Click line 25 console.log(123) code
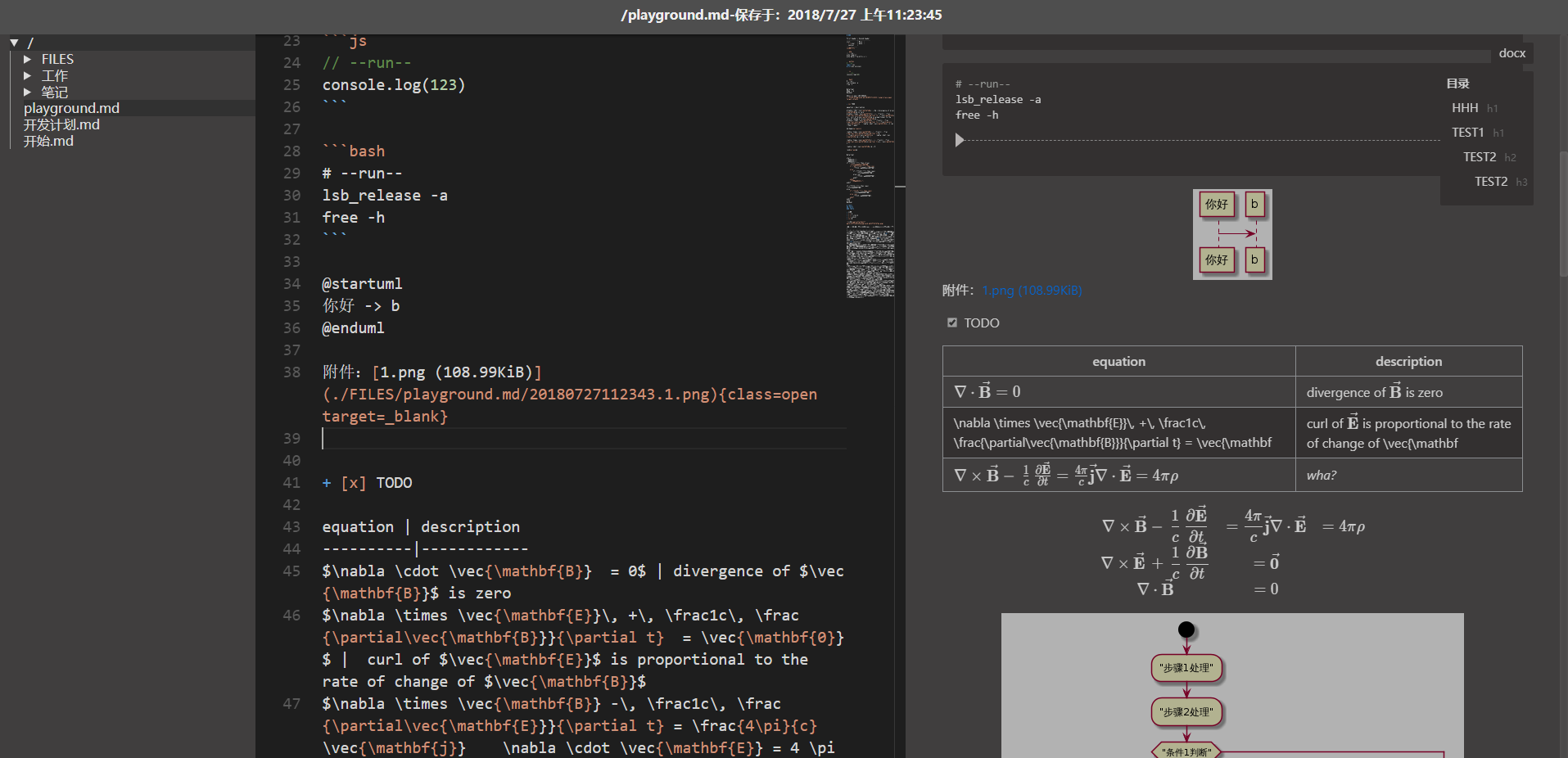The height and width of the screenshot is (758, 1568). click(x=393, y=85)
